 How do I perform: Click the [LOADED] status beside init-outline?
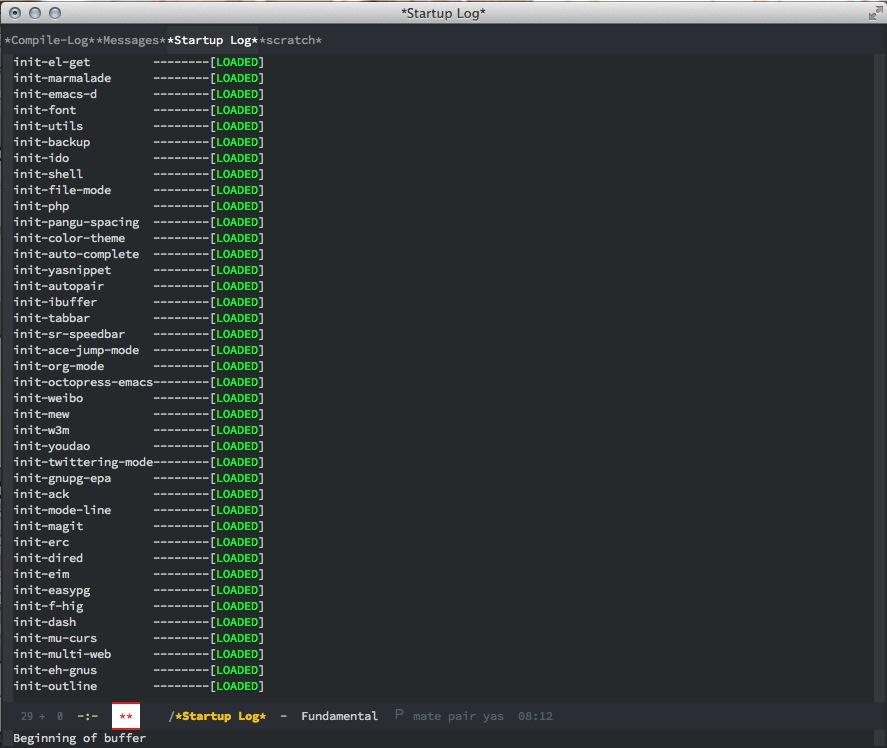click(237, 686)
